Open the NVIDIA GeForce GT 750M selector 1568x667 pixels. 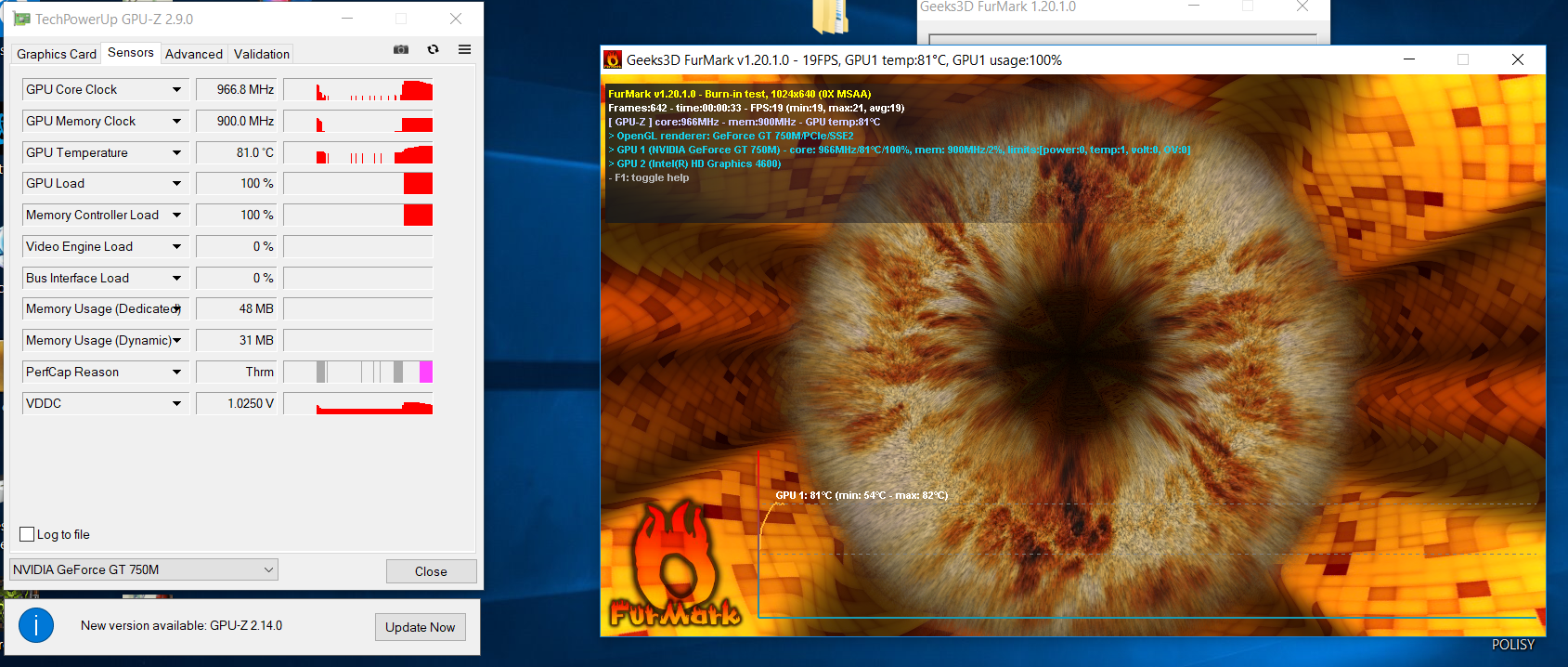[x=144, y=569]
